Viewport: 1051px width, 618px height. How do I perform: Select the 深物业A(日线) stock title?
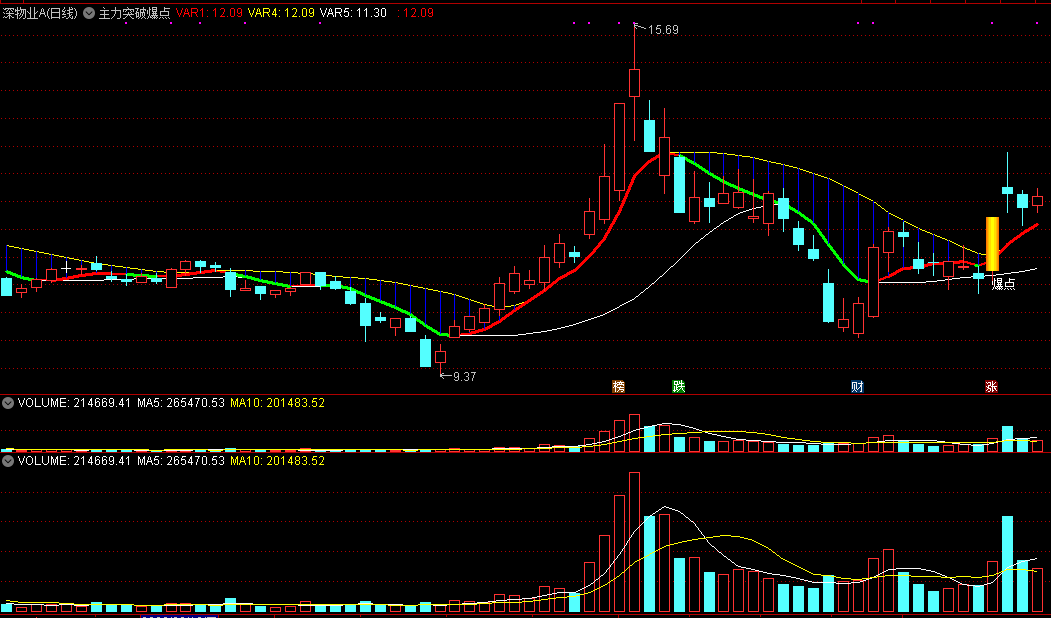(40, 13)
